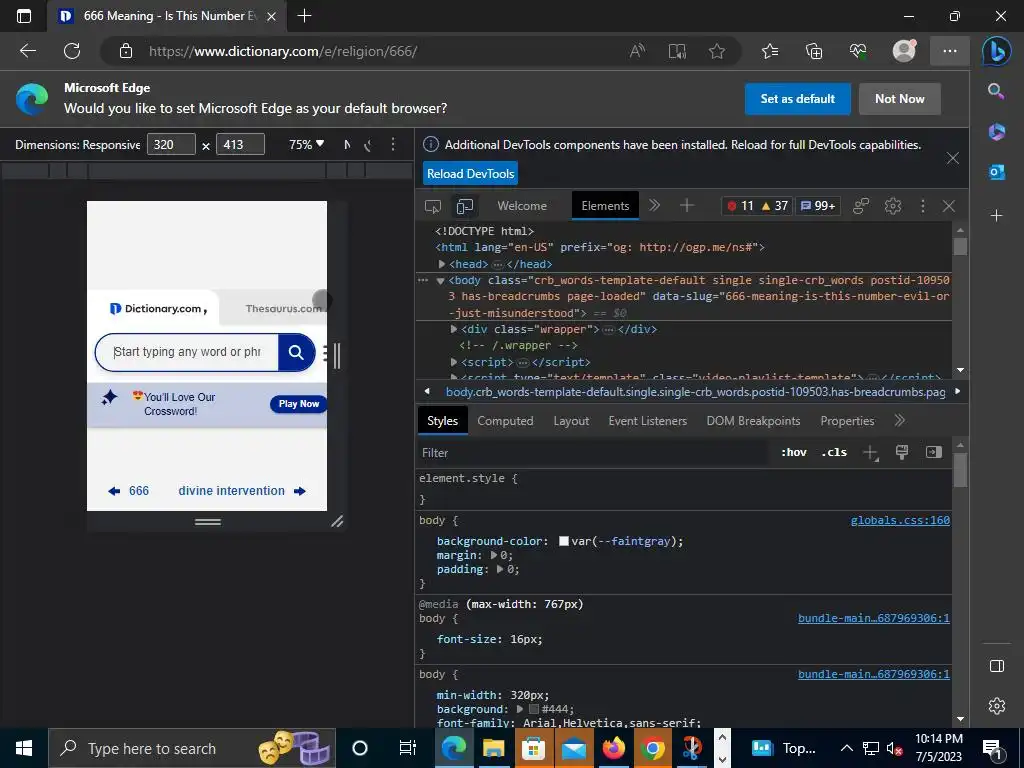Click the globals.css:160 source link
The height and width of the screenshot is (768, 1024).
click(900, 520)
